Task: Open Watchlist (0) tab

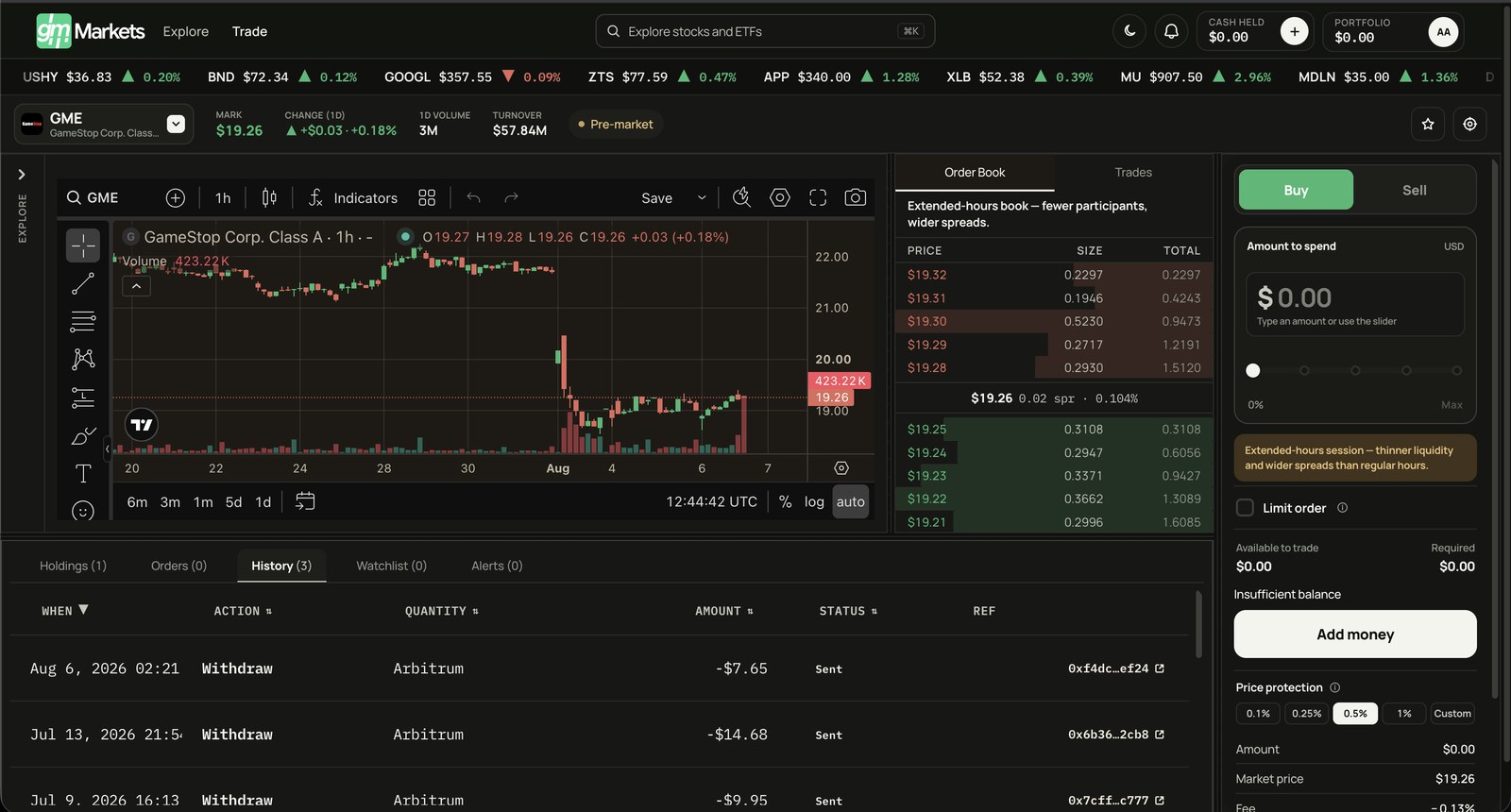Action: coord(391,566)
